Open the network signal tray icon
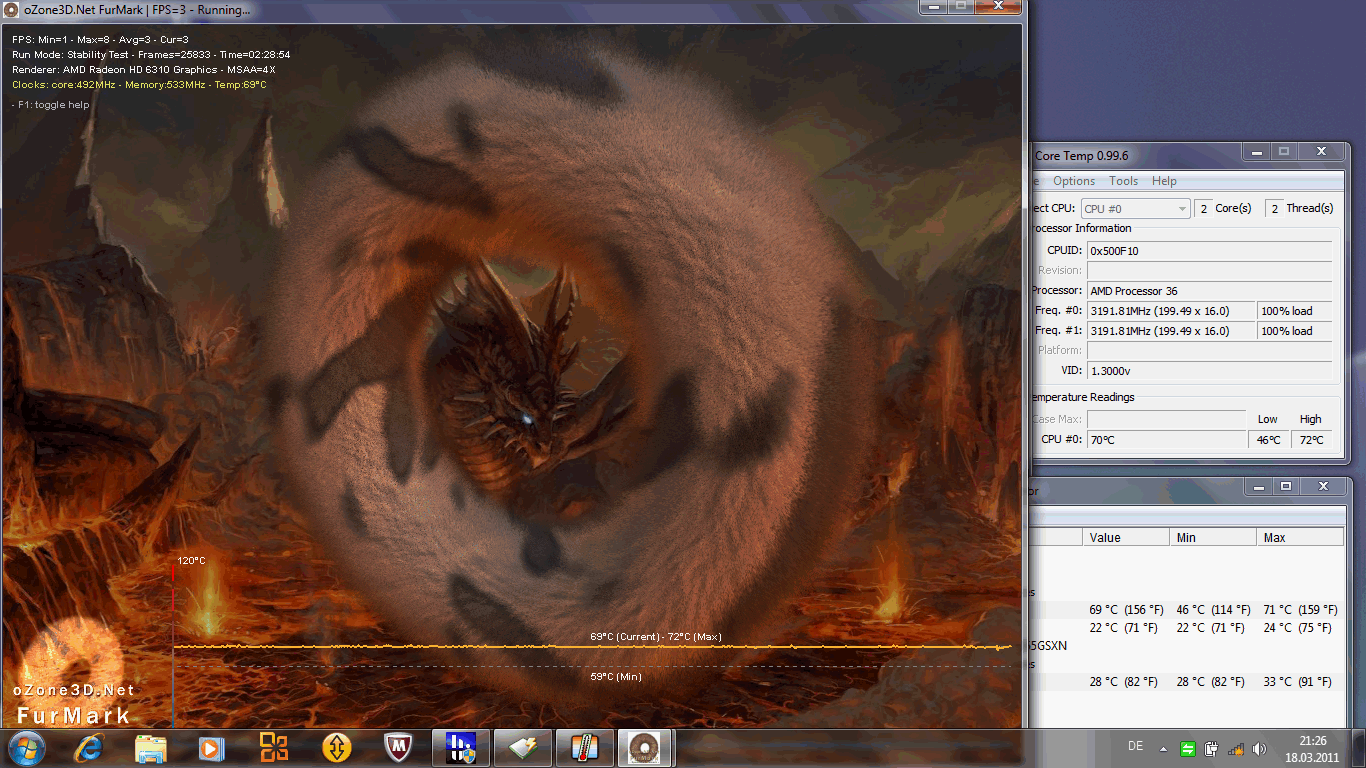Screen dimensions: 1366x768 [x=1235, y=749]
